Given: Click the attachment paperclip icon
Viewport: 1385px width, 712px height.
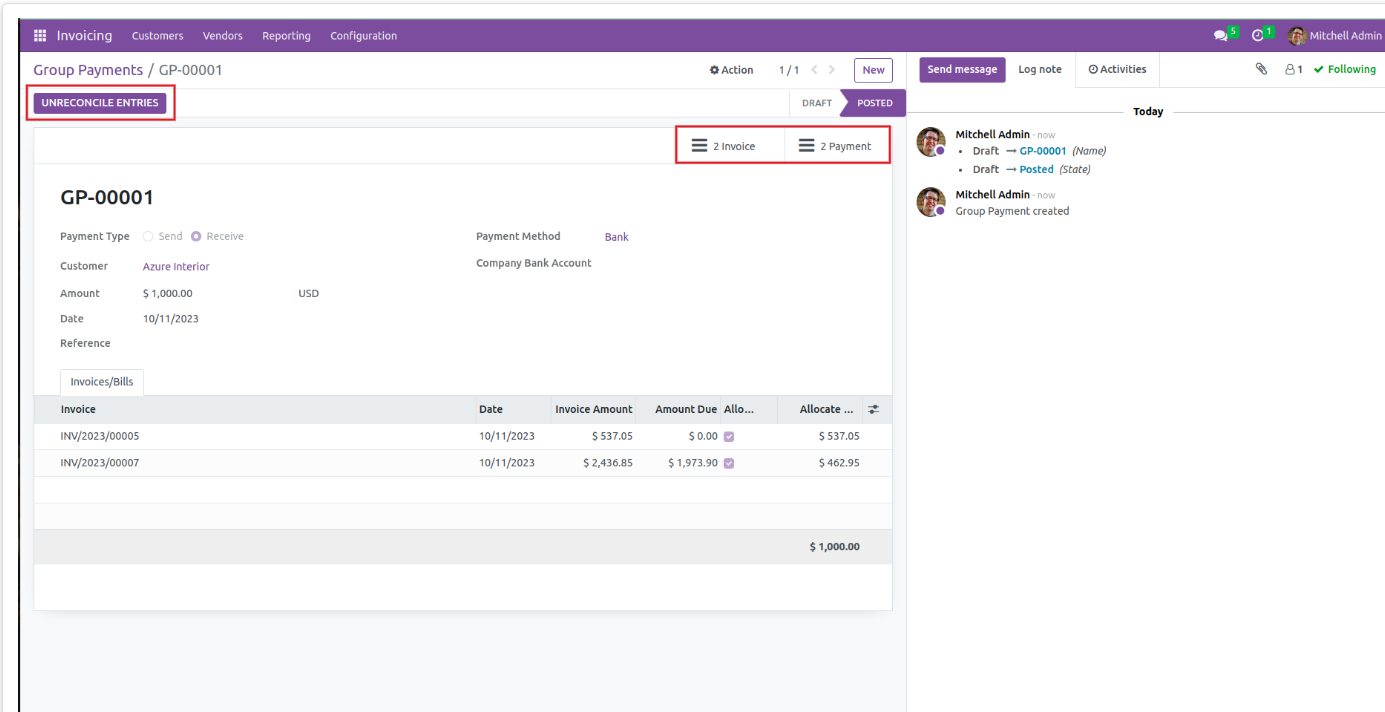Looking at the screenshot, I should [x=1262, y=70].
